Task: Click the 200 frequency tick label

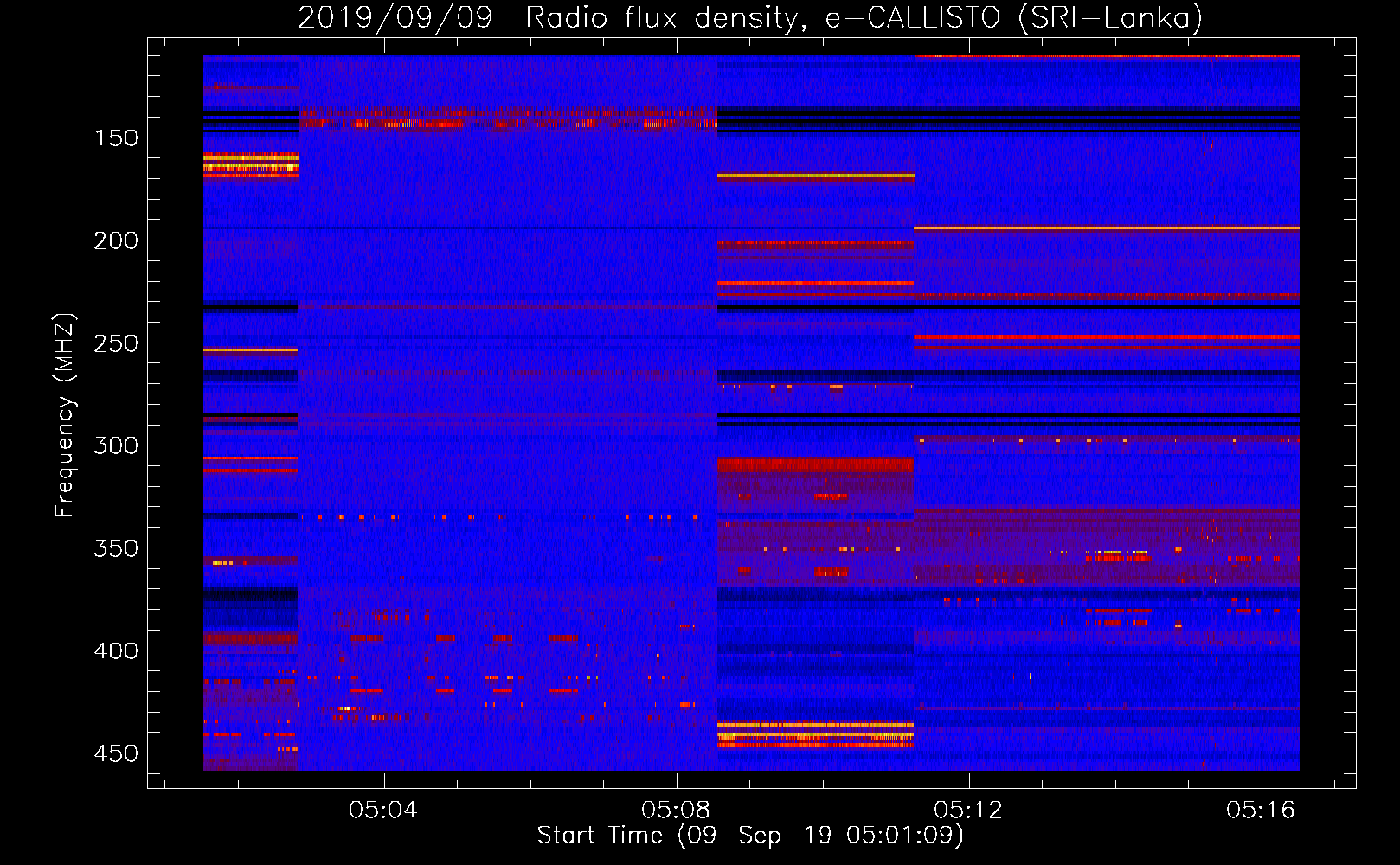Action: point(116,240)
